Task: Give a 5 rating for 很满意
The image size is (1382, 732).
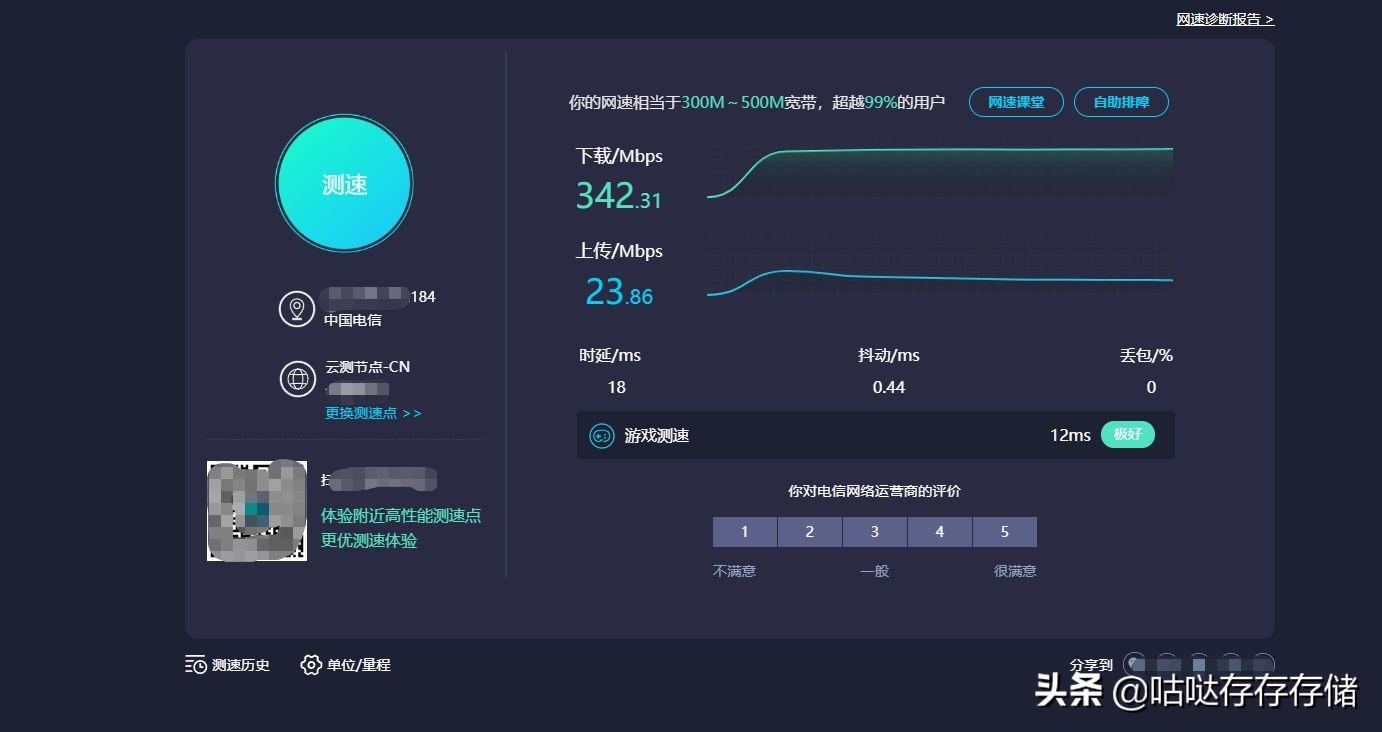Action: click(1004, 531)
